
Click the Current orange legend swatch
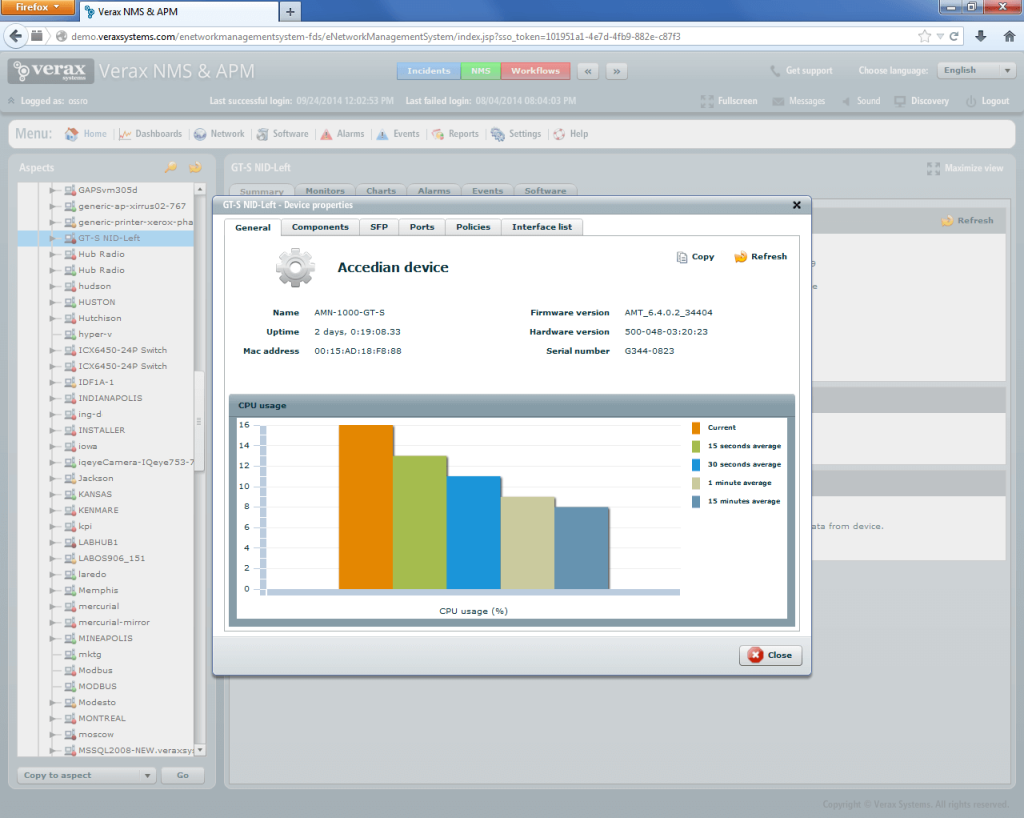[696, 428]
